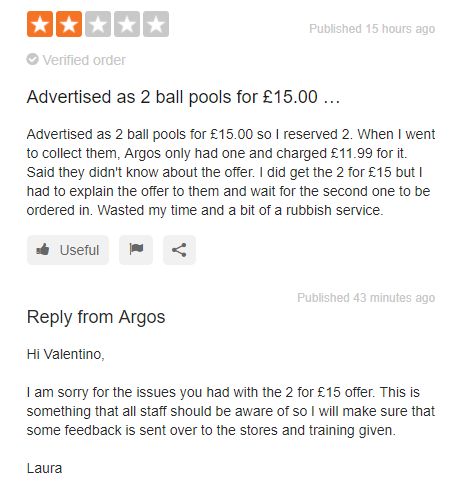Image resolution: width=449 pixels, height=488 pixels.
Task: Click the fifth grey rating star
Action: [156, 24]
